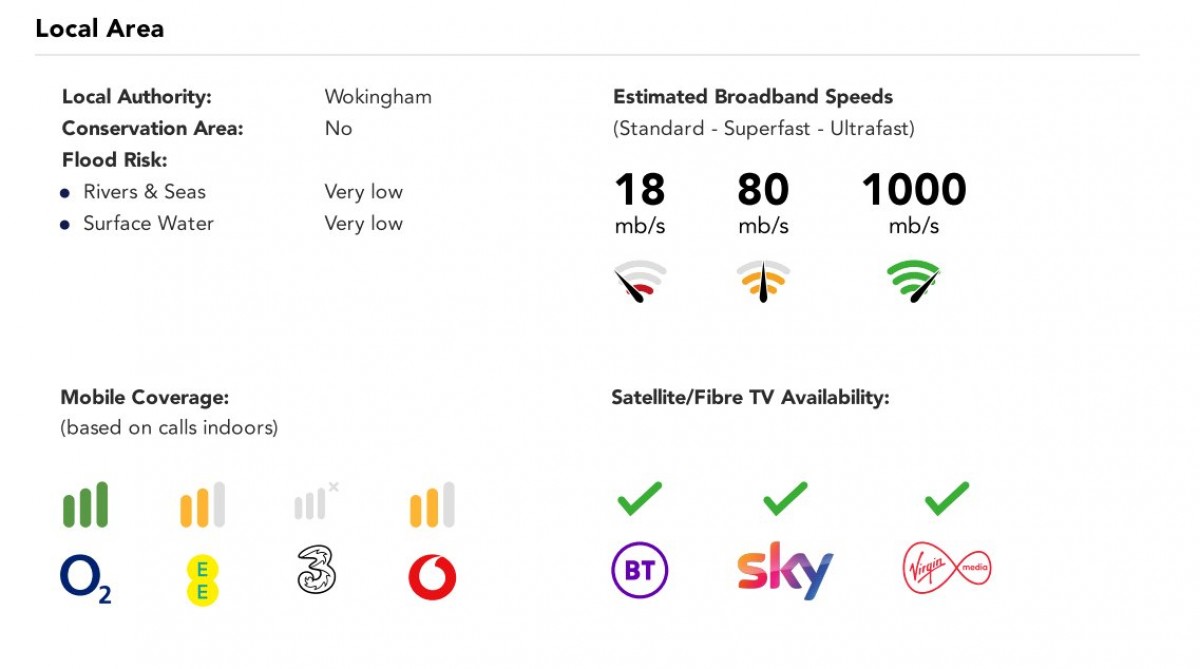Click the O2 network logo

pyautogui.click(x=85, y=579)
